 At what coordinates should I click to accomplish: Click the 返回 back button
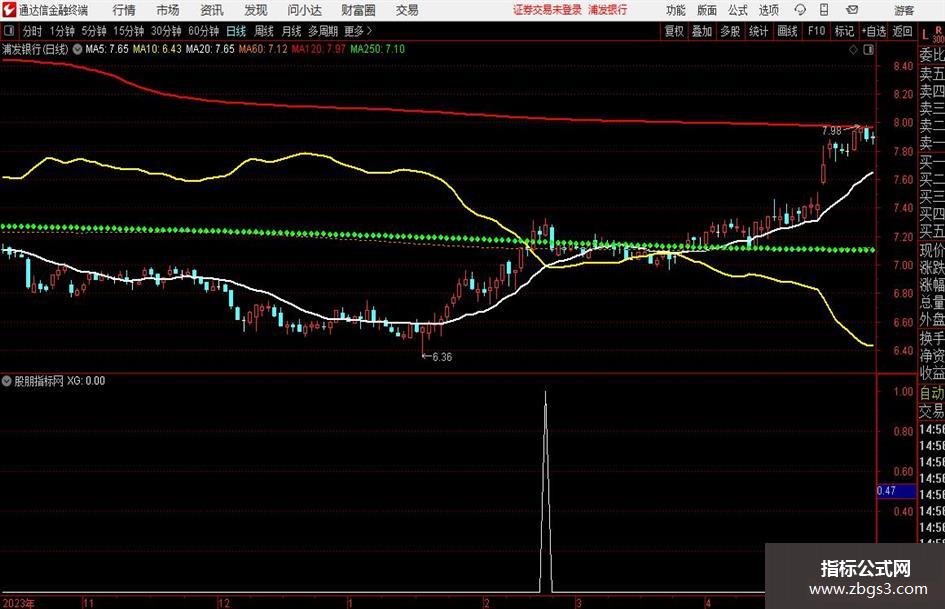(x=902, y=31)
